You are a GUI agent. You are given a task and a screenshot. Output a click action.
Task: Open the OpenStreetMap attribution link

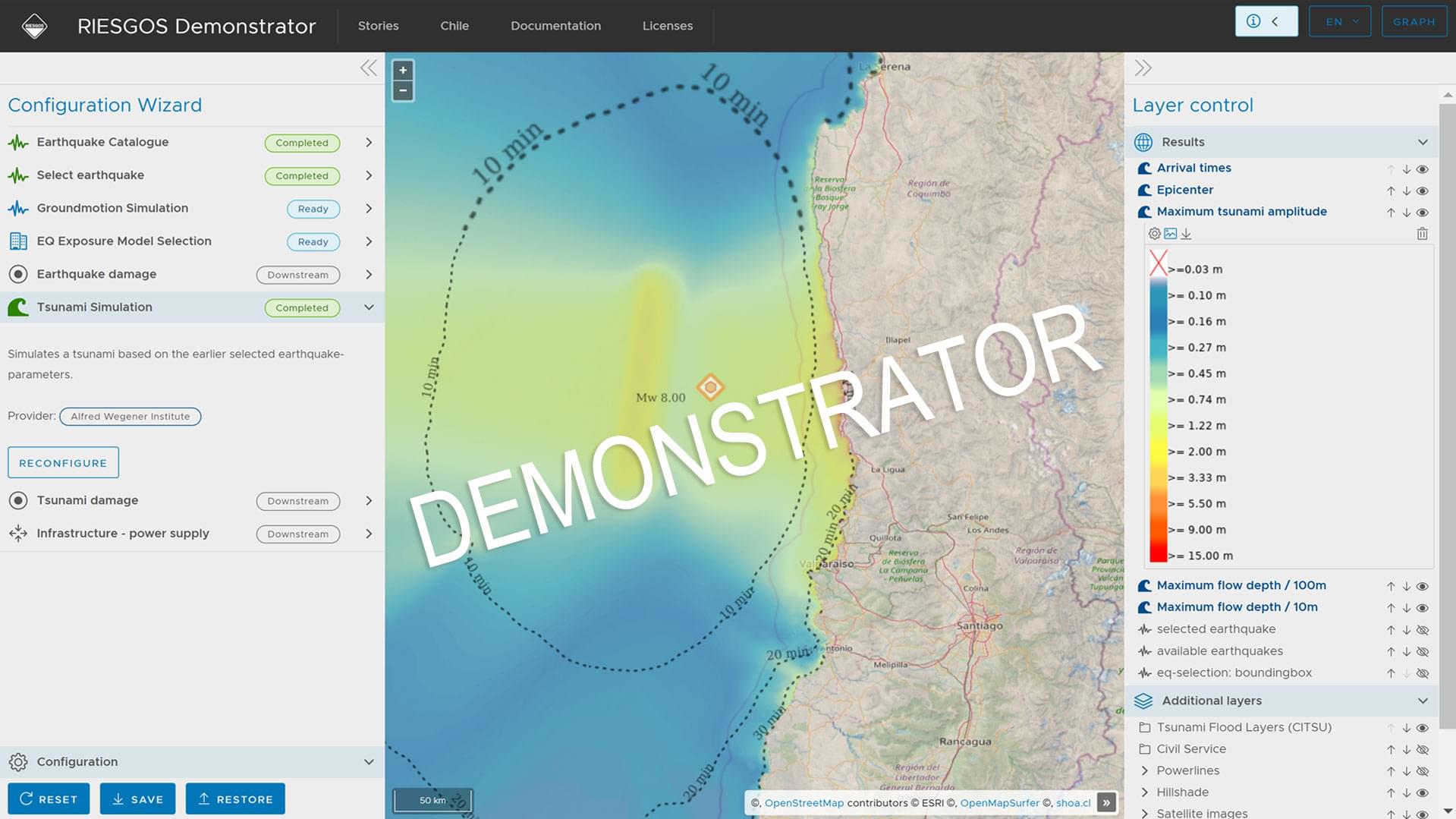point(803,803)
